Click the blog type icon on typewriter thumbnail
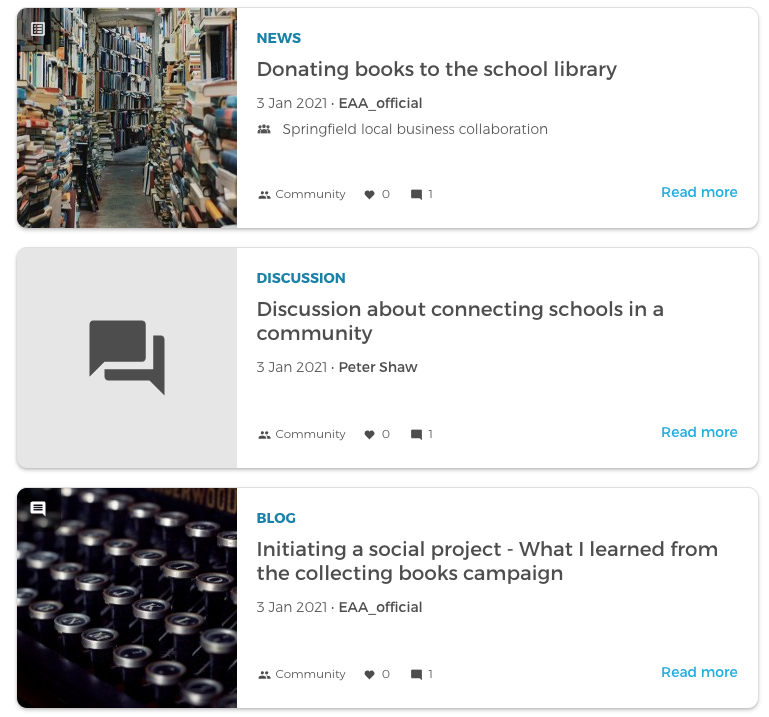The height and width of the screenshot is (717, 769). point(38,509)
